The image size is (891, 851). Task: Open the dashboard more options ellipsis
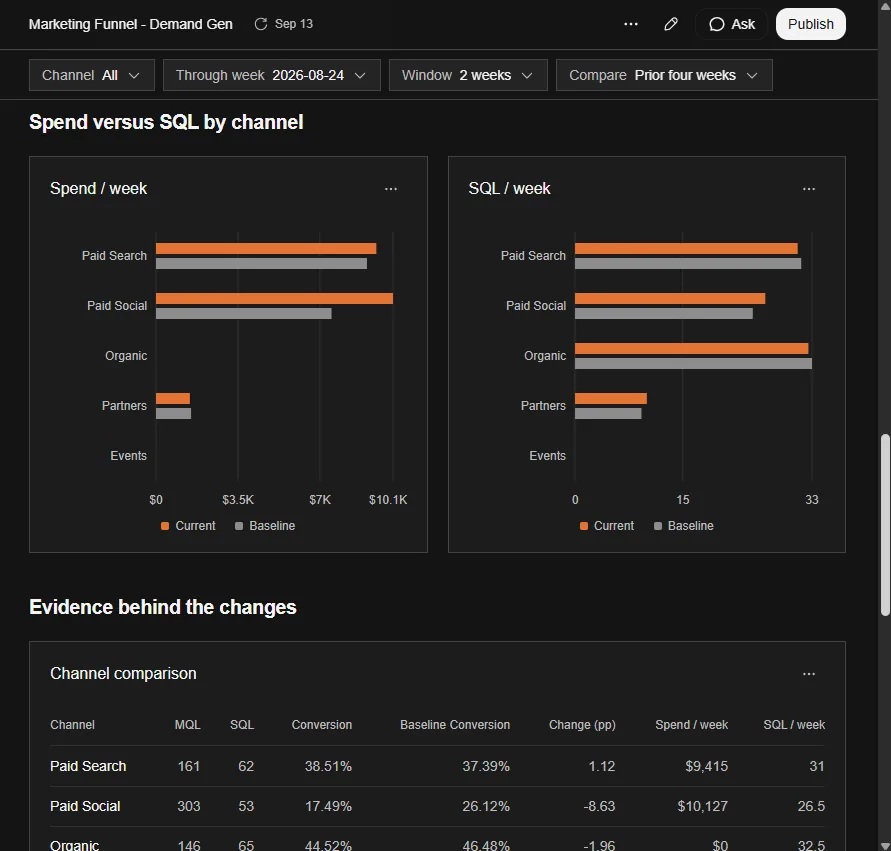(631, 24)
